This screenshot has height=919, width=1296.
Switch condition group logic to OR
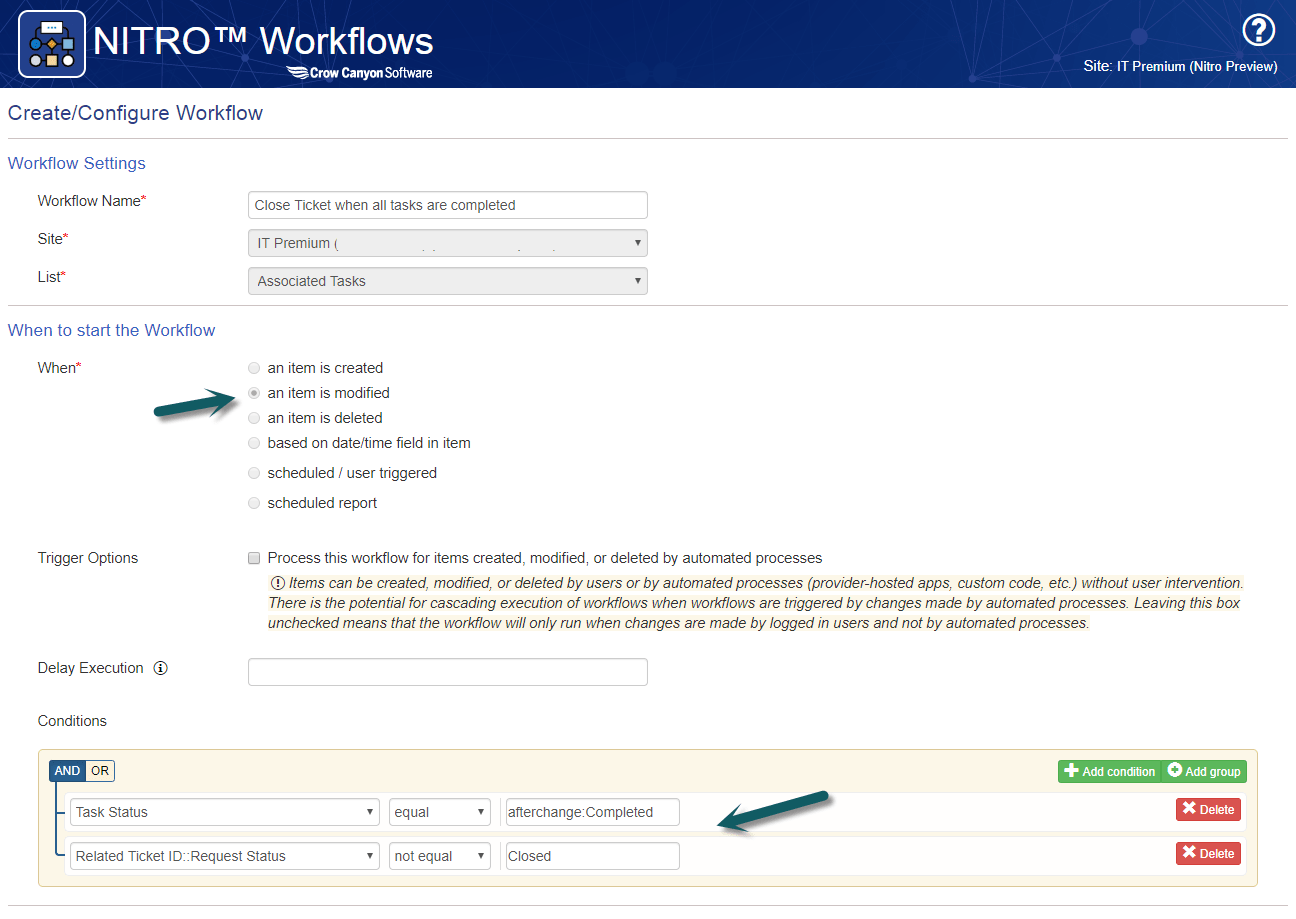[x=100, y=771]
